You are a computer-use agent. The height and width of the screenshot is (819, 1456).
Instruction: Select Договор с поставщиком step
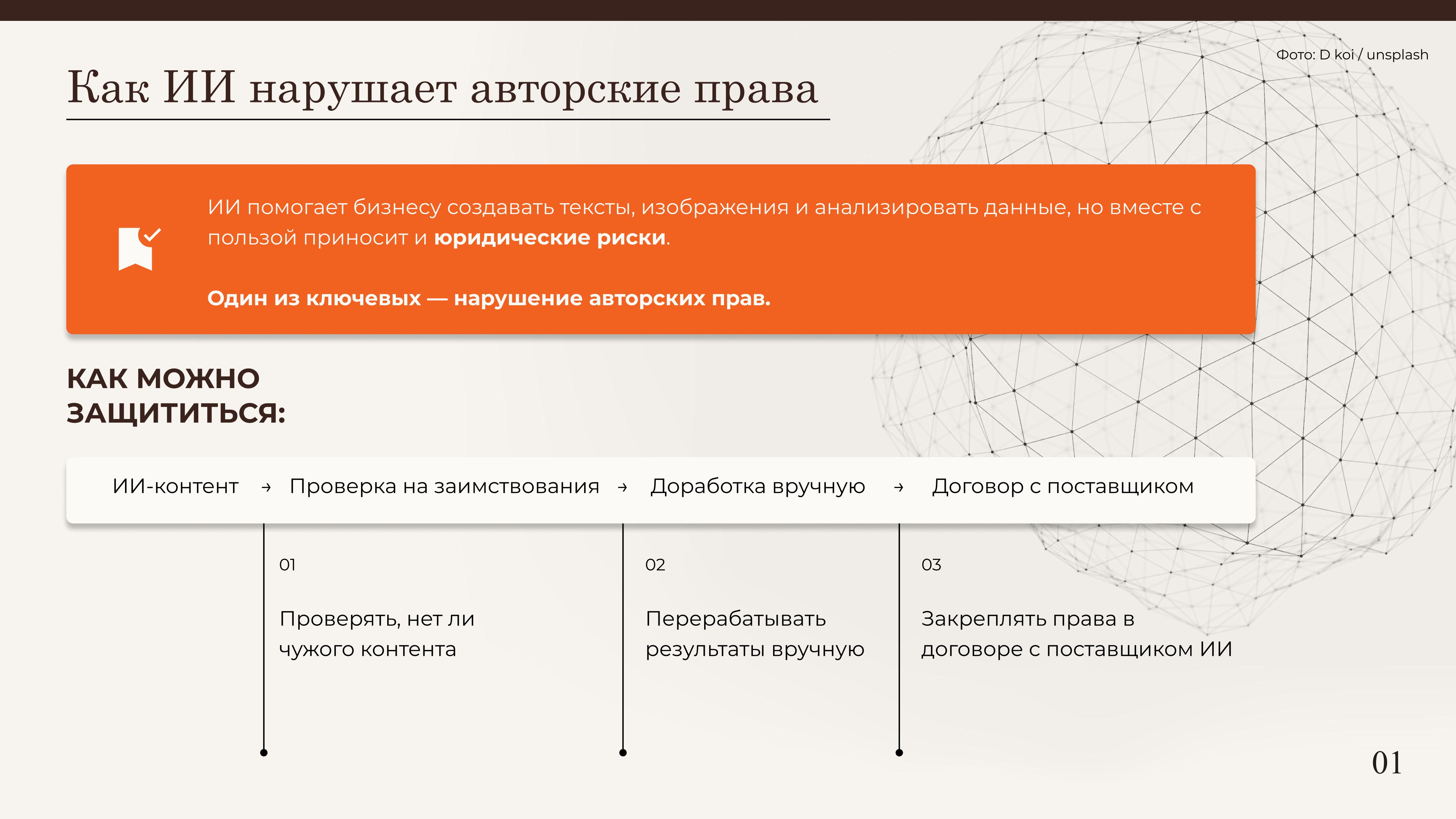click(1062, 487)
